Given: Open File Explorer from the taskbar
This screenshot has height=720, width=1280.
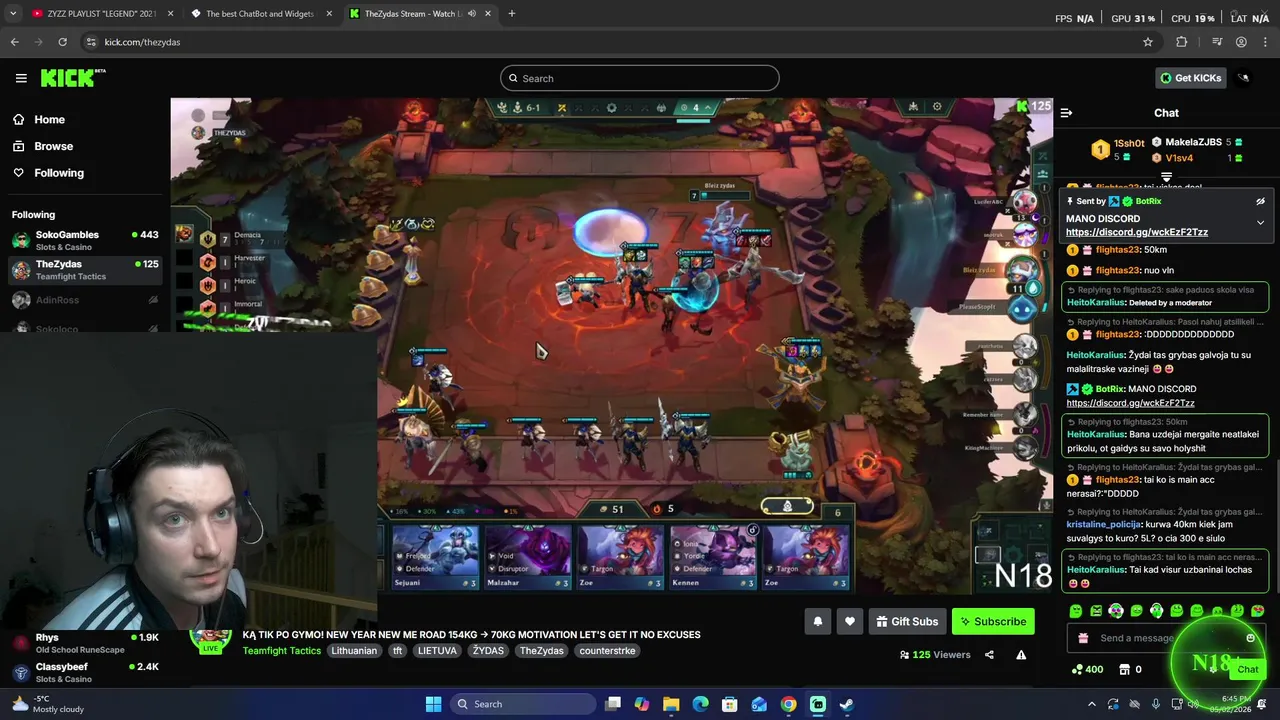Looking at the screenshot, I should tap(671, 704).
